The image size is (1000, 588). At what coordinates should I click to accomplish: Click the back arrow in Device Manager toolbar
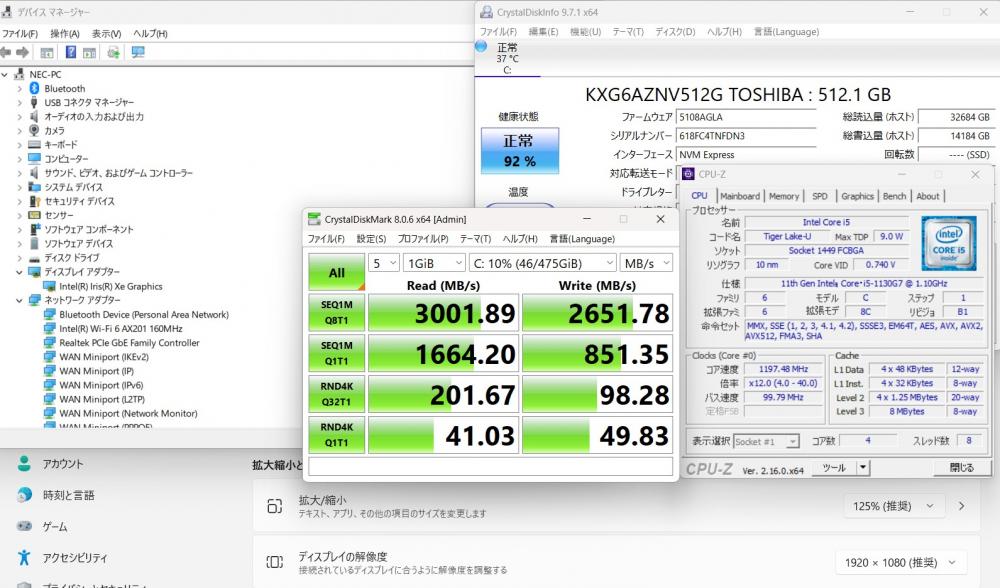[x=6, y=52]
